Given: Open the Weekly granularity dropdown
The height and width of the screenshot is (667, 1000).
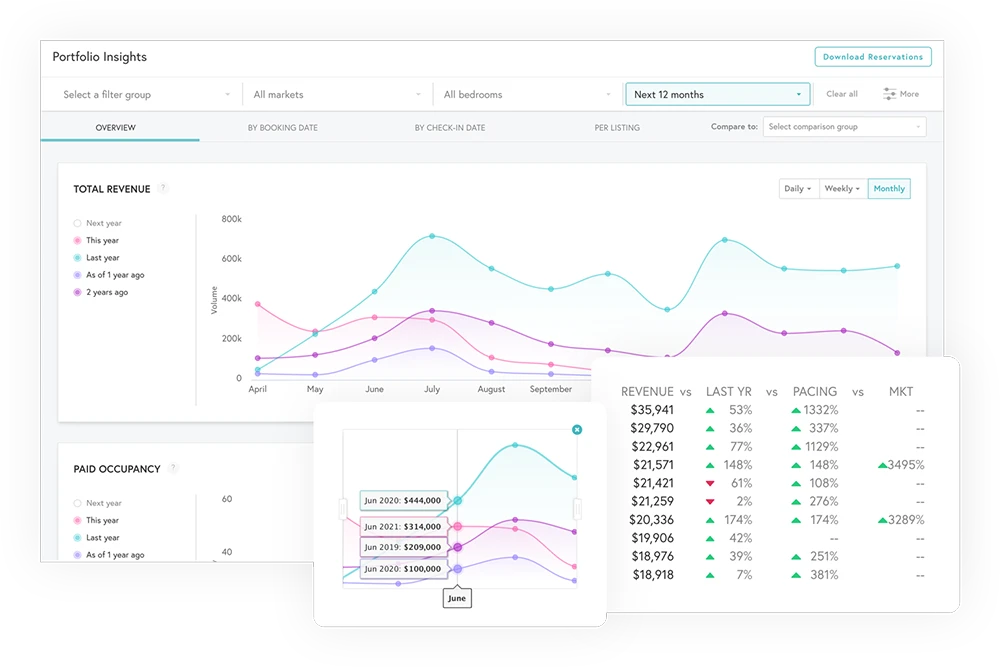Looking at the screenshot, I should (843, 189).
